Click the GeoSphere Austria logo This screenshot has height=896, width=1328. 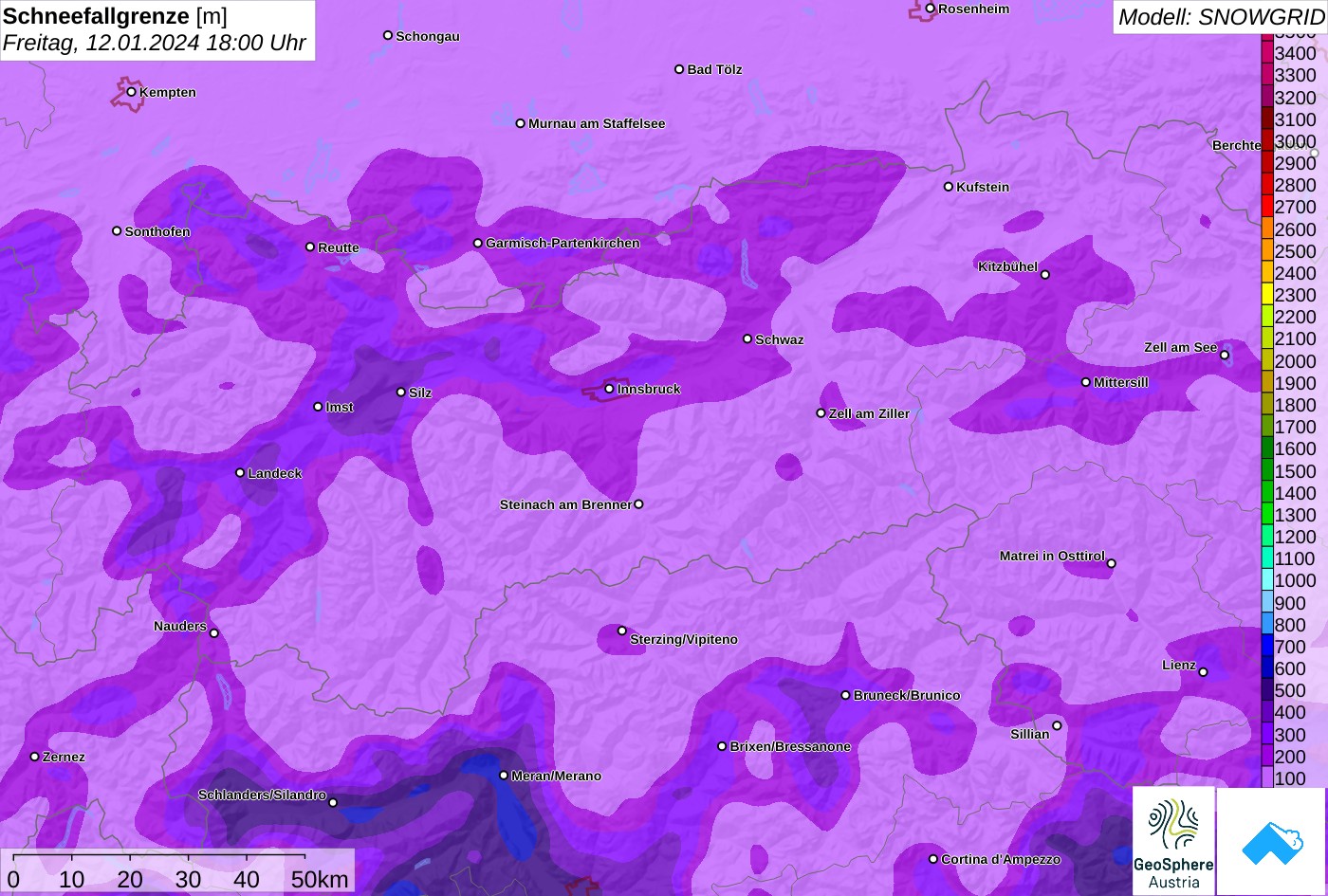pyautogui.click(x=1173, y=840)
